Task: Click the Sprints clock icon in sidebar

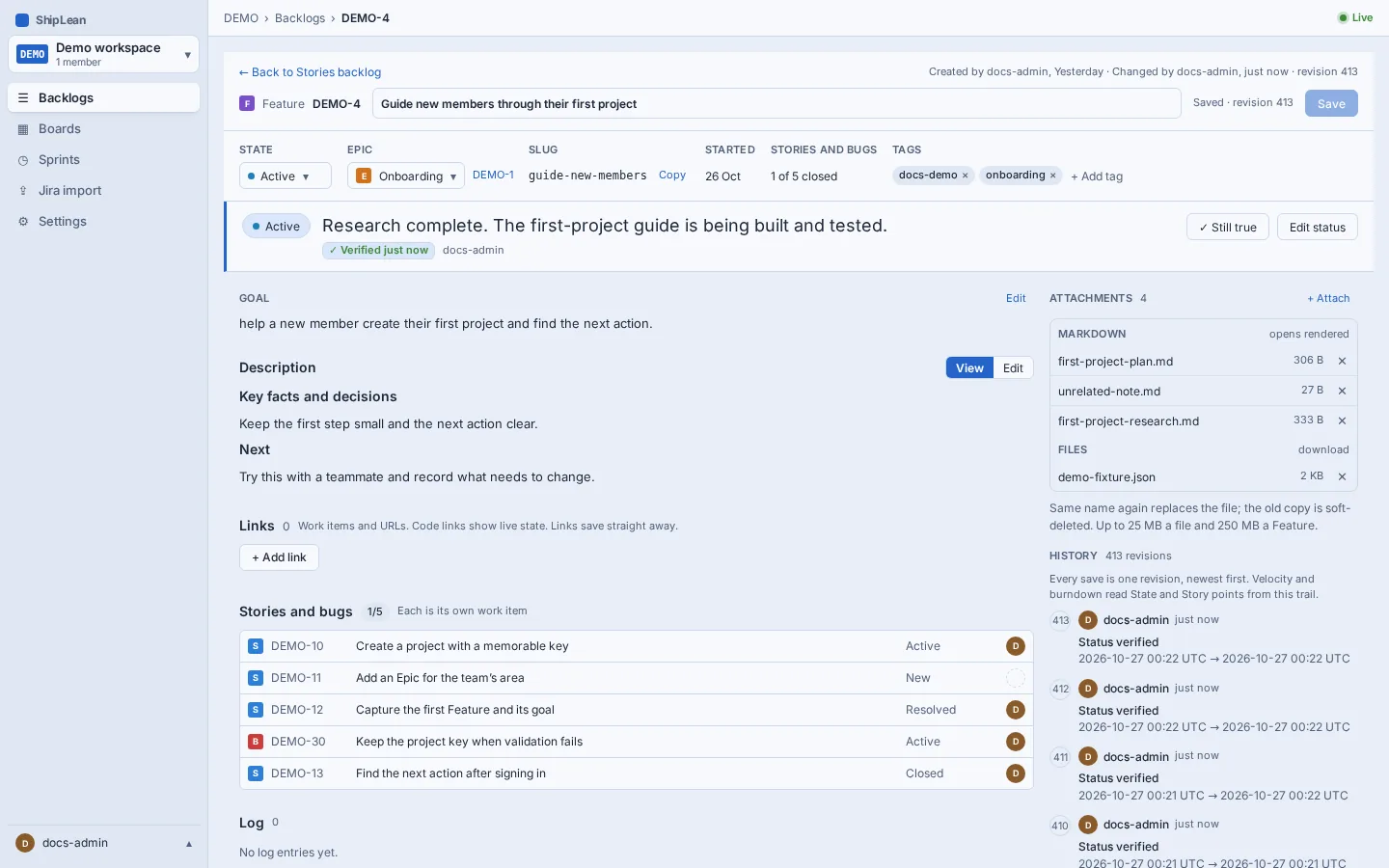Action: point(23,160)
